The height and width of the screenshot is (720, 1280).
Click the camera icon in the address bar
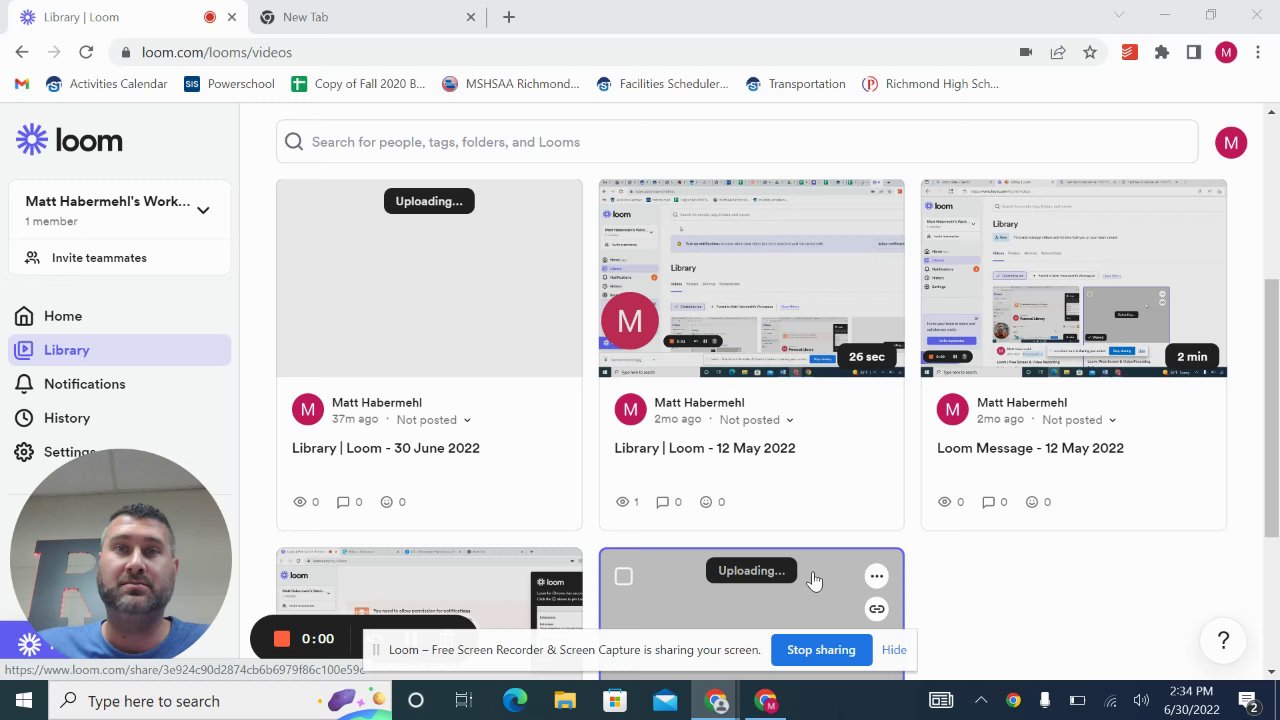[1026, 52]
